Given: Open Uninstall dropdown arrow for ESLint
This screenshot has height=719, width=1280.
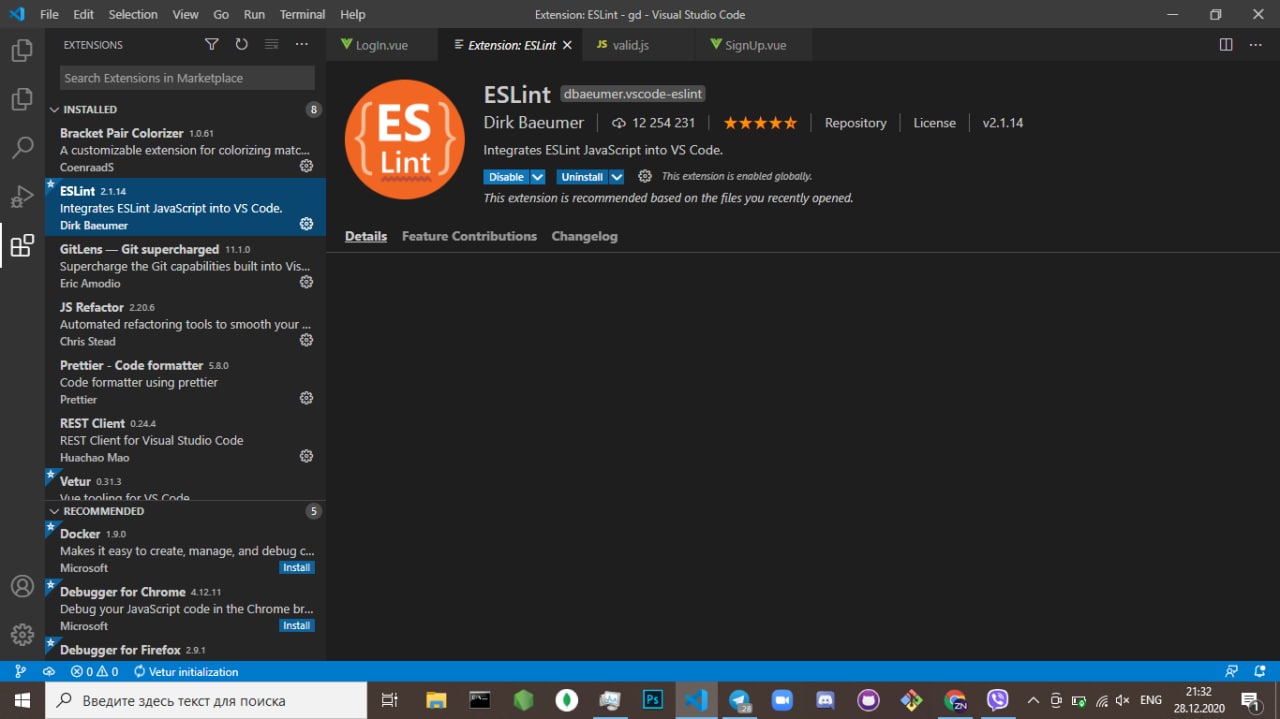Looking at the screenshot, I should point(617,177).
